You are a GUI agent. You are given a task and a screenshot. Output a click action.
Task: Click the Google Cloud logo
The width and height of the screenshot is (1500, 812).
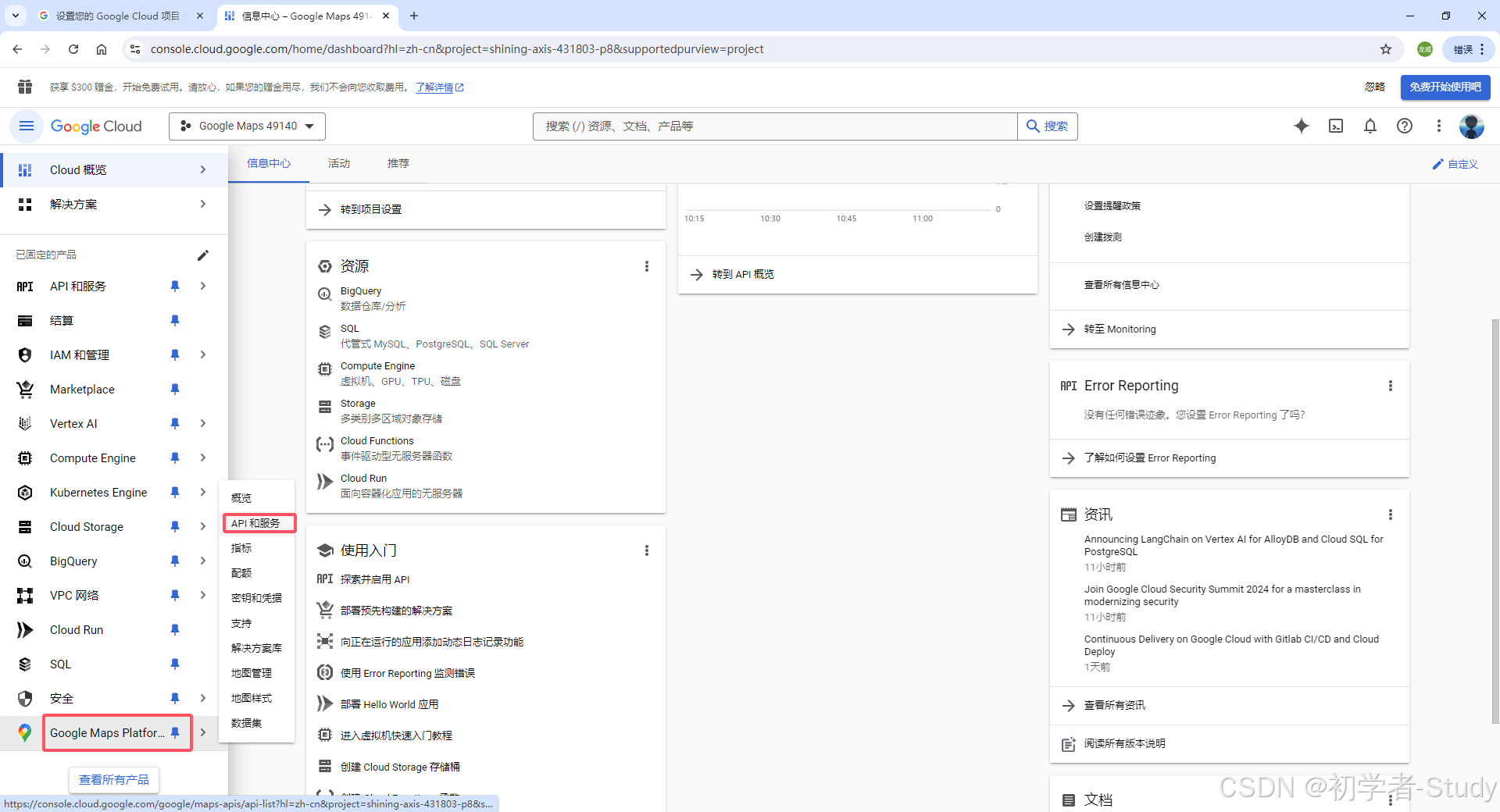click(96, 126)
